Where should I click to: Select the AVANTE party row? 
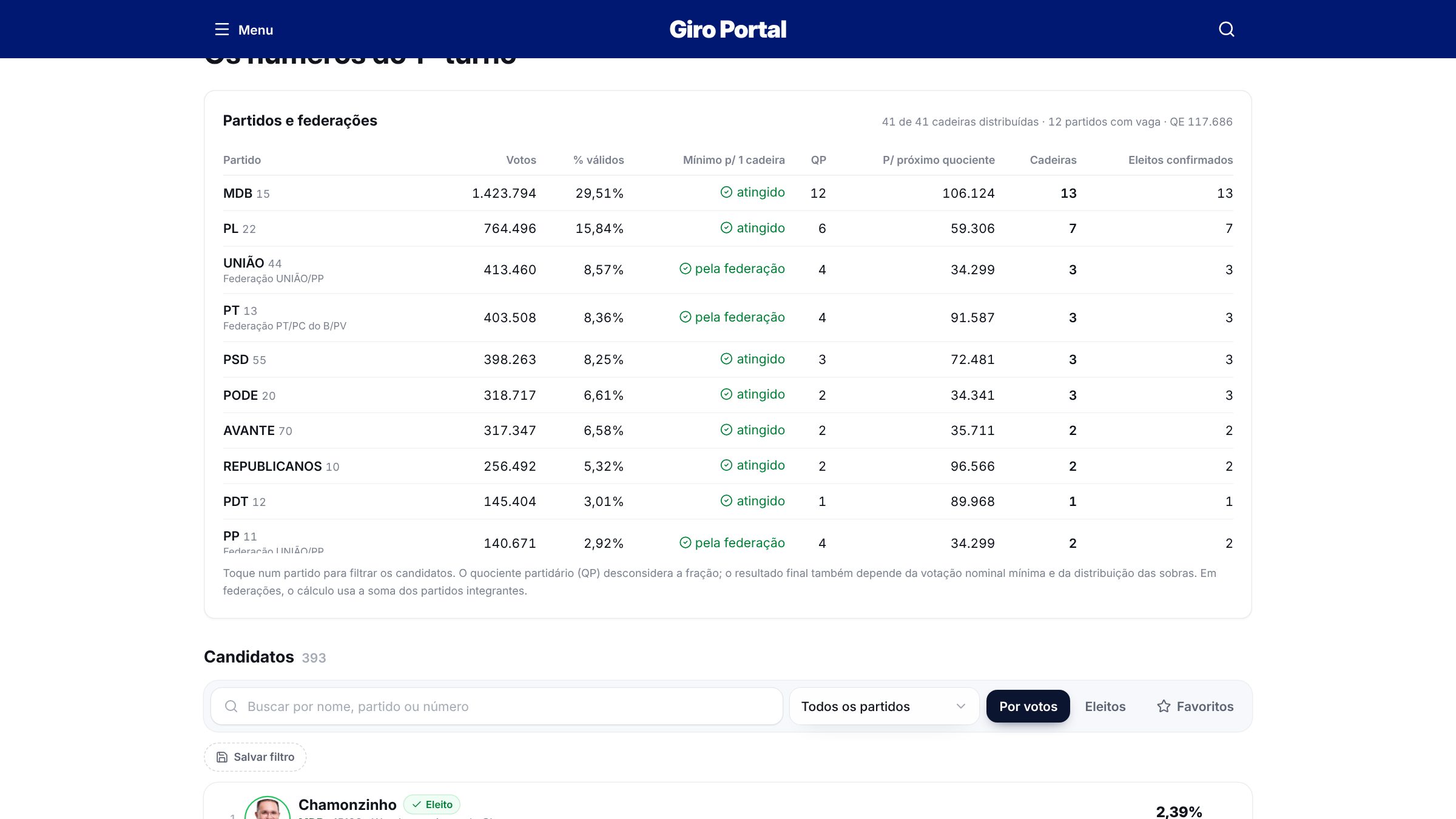(727, 431)
